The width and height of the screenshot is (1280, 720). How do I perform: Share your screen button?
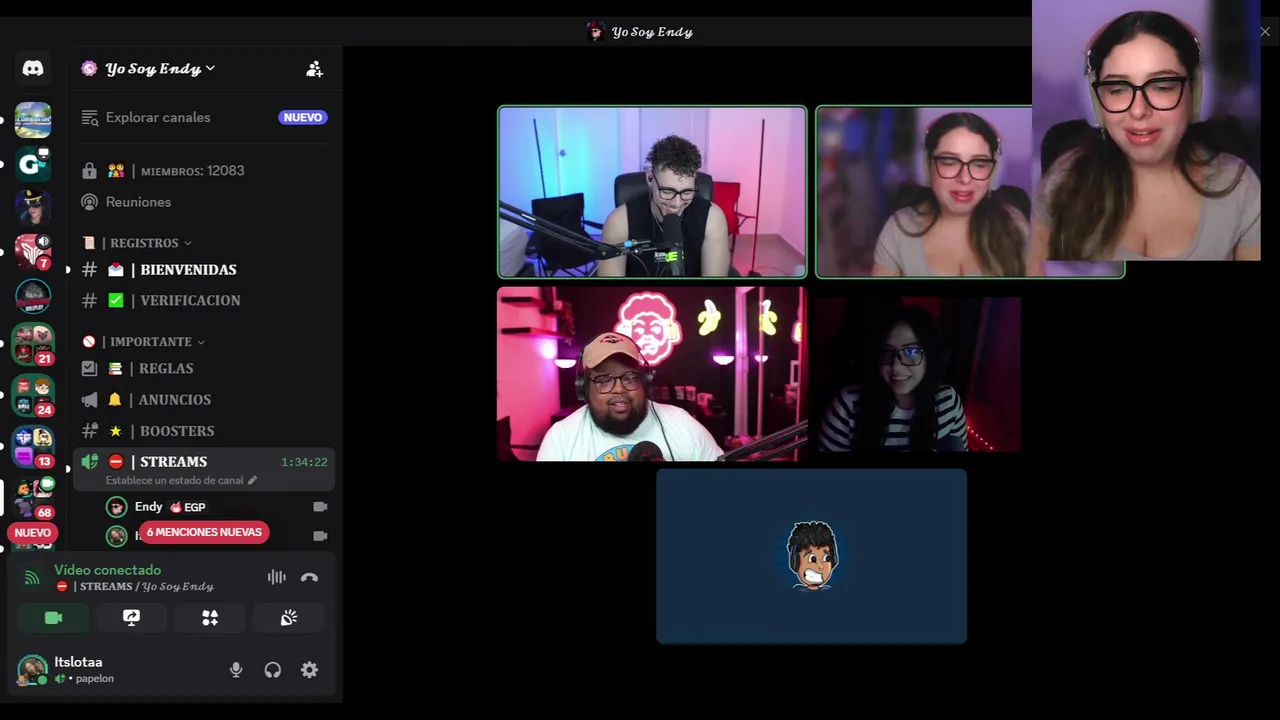click(131, 618)
